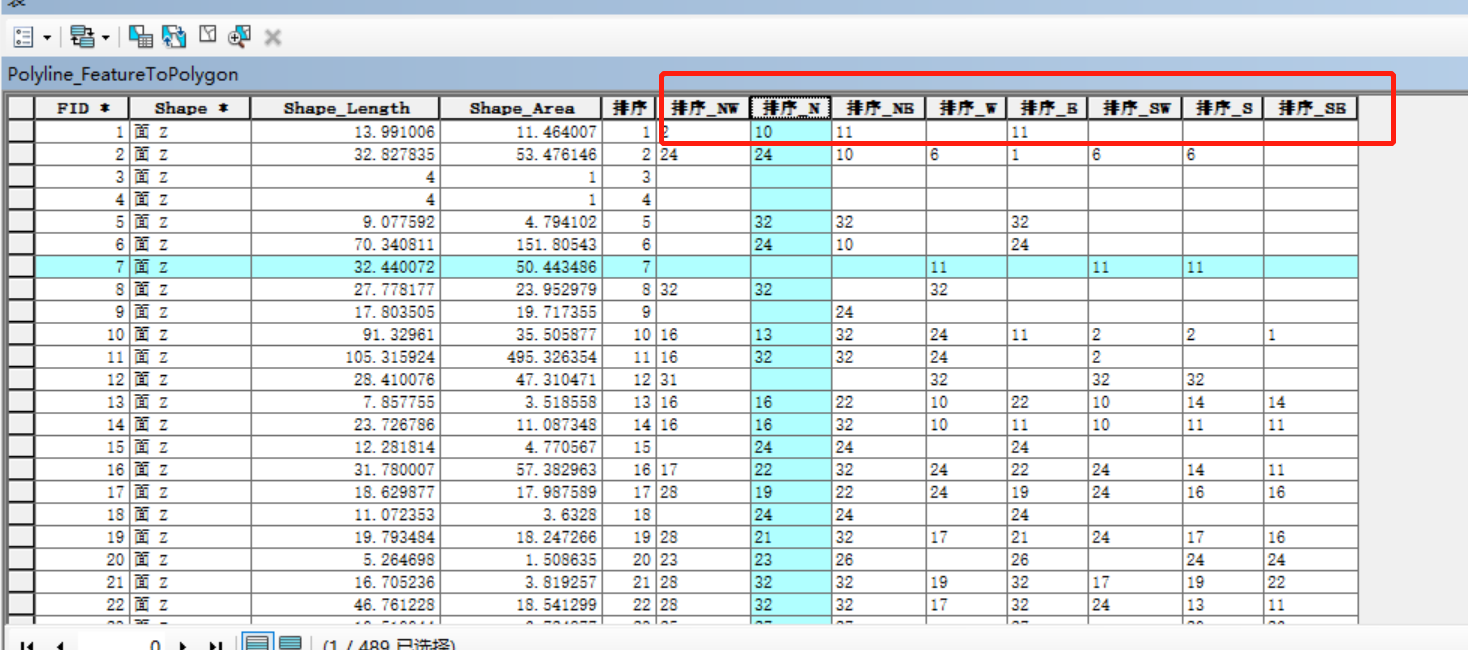
Task: Go to the next record
Action: [183, 645]
